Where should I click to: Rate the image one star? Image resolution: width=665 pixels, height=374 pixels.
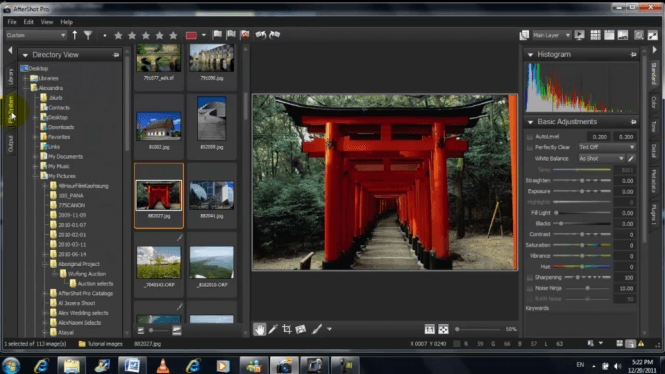point(118,35)
